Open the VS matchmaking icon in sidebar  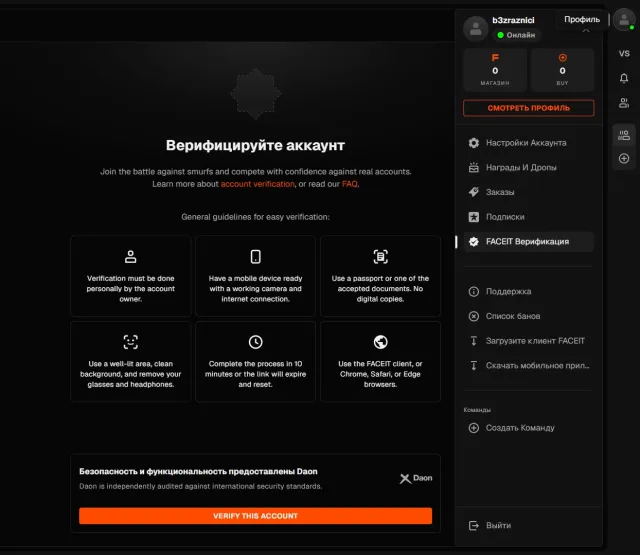pyautogui.click(x=624, y=53)
